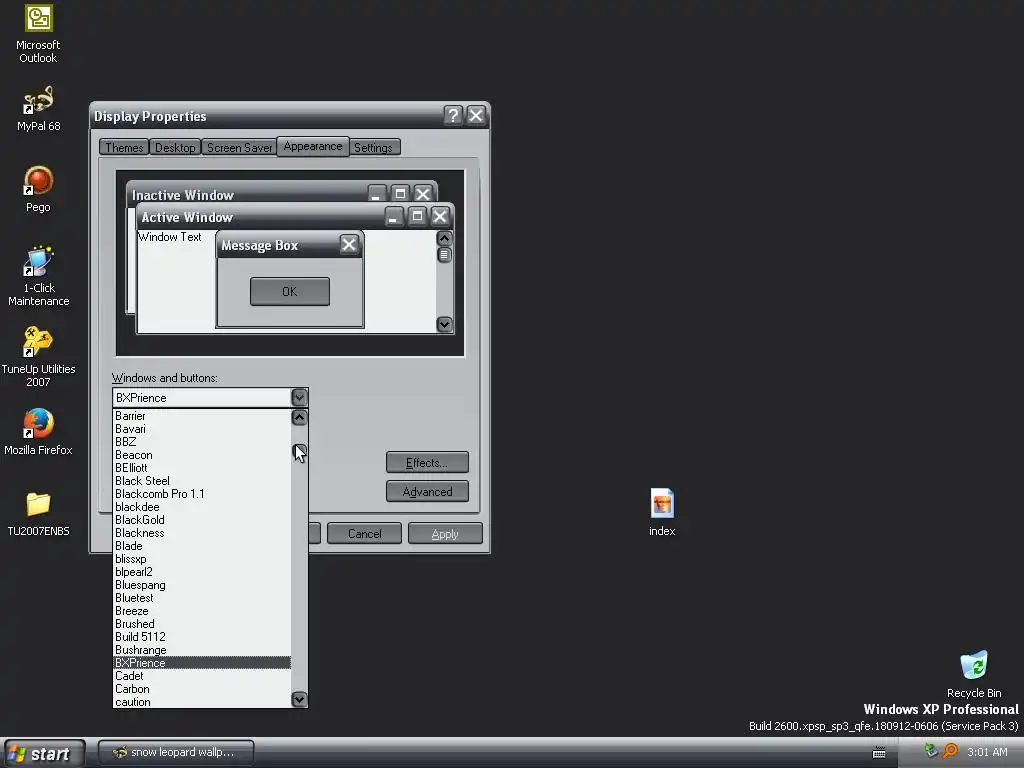1024x768 pixels.
Task: Click the preview window scroll-up arrow
Action: pos(444,238)
